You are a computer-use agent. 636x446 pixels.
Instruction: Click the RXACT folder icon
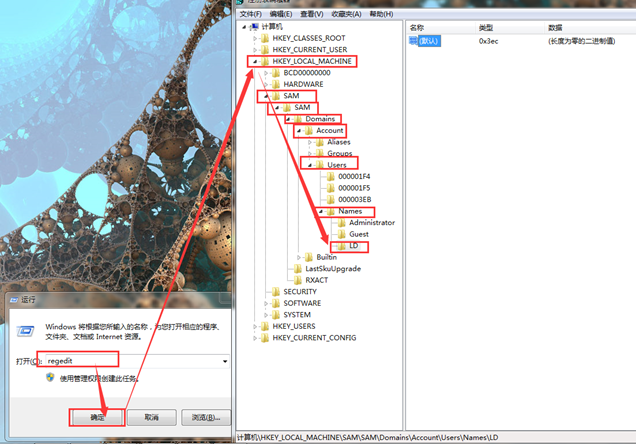tap(298, 280)
